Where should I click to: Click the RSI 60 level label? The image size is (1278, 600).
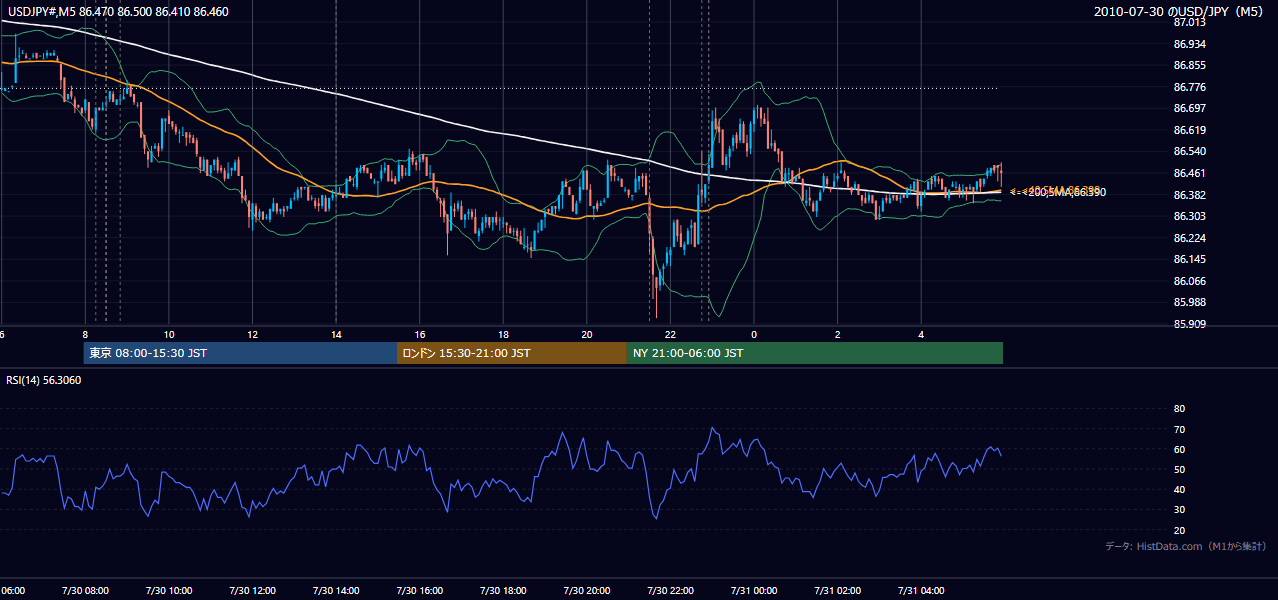coord(1179,449)
